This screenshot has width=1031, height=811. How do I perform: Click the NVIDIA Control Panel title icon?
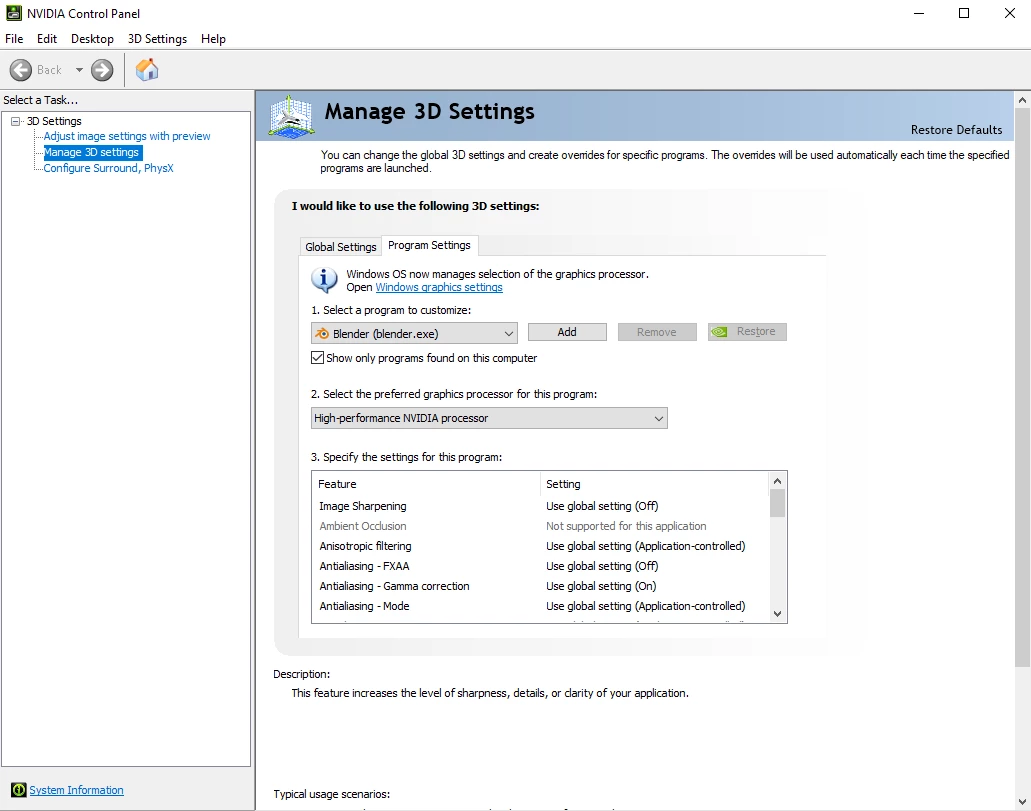pos(14,13)
